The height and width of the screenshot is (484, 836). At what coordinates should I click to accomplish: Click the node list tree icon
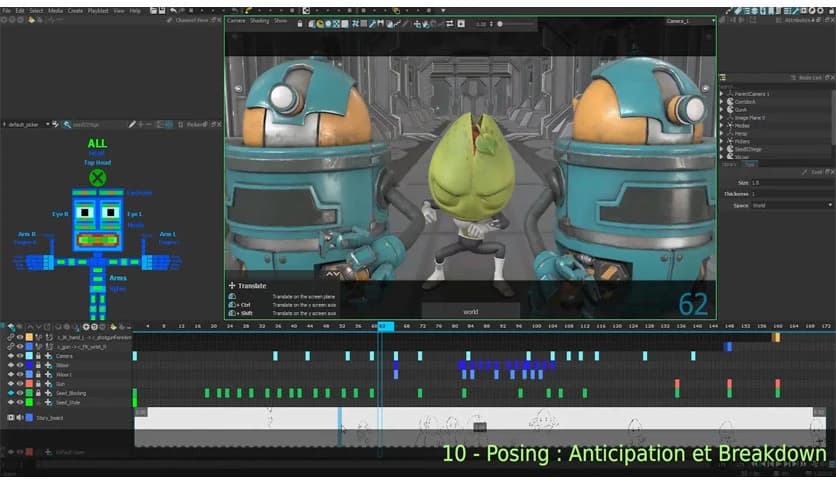tap(722, 78)
